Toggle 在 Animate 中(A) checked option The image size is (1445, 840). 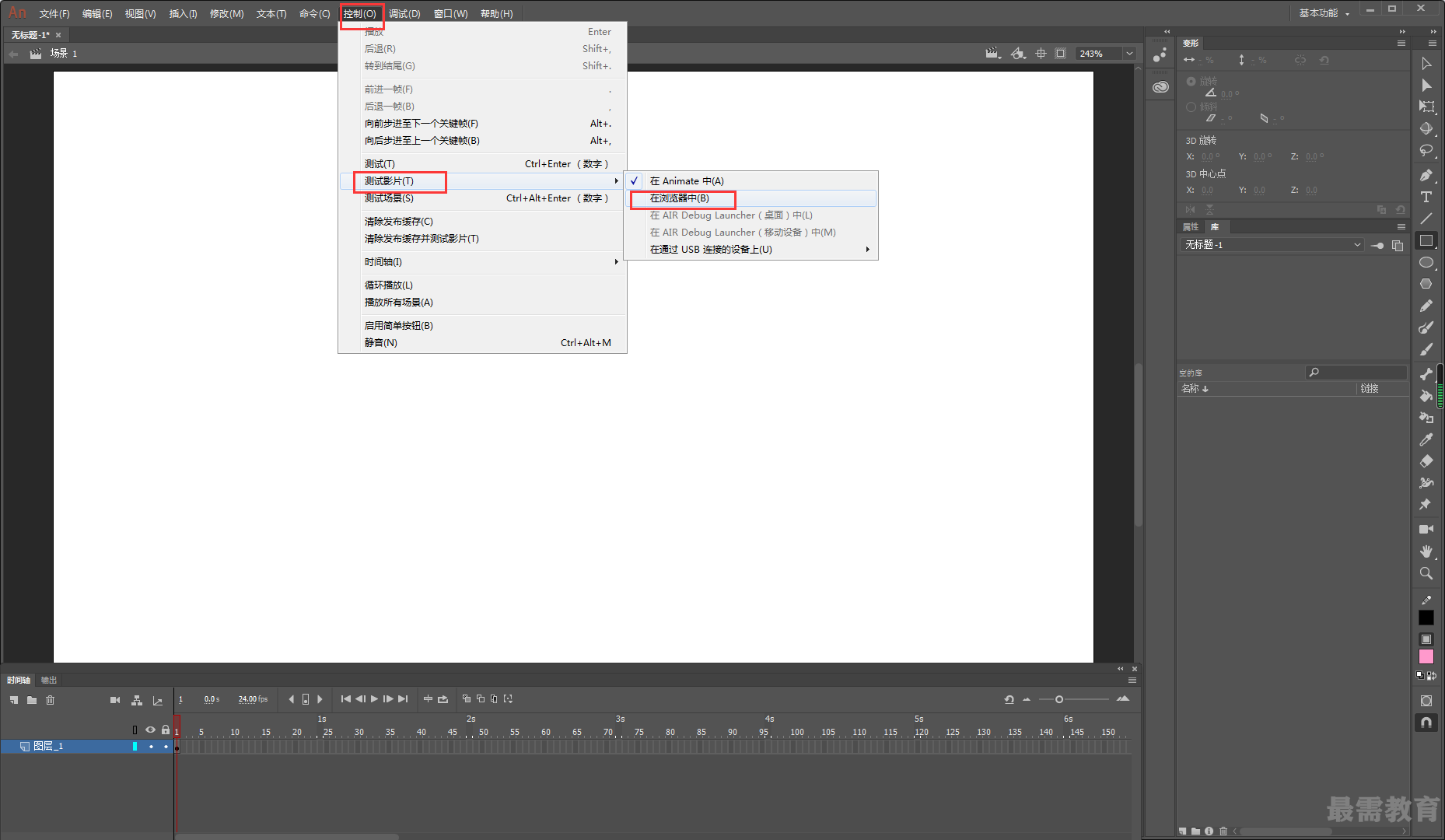pos(751,181)
